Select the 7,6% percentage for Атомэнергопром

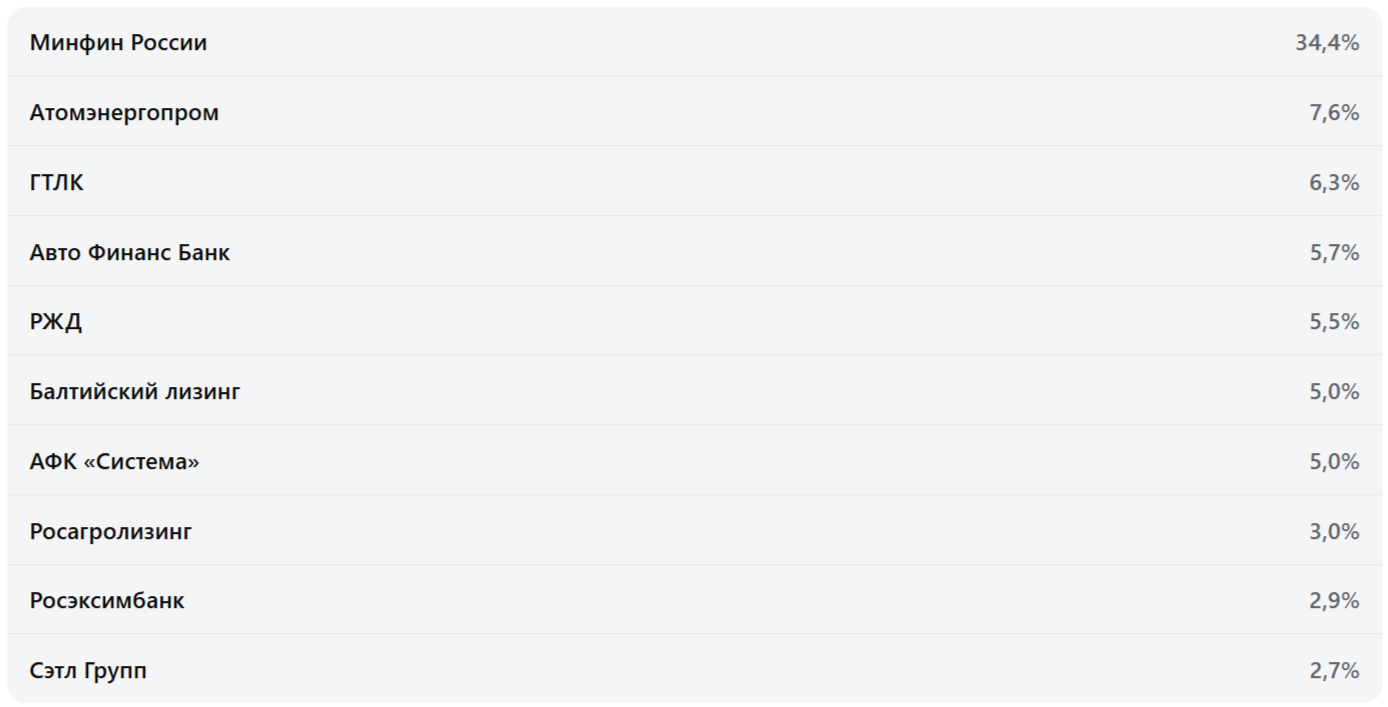pyautogui.click(x=1334, y=112)
